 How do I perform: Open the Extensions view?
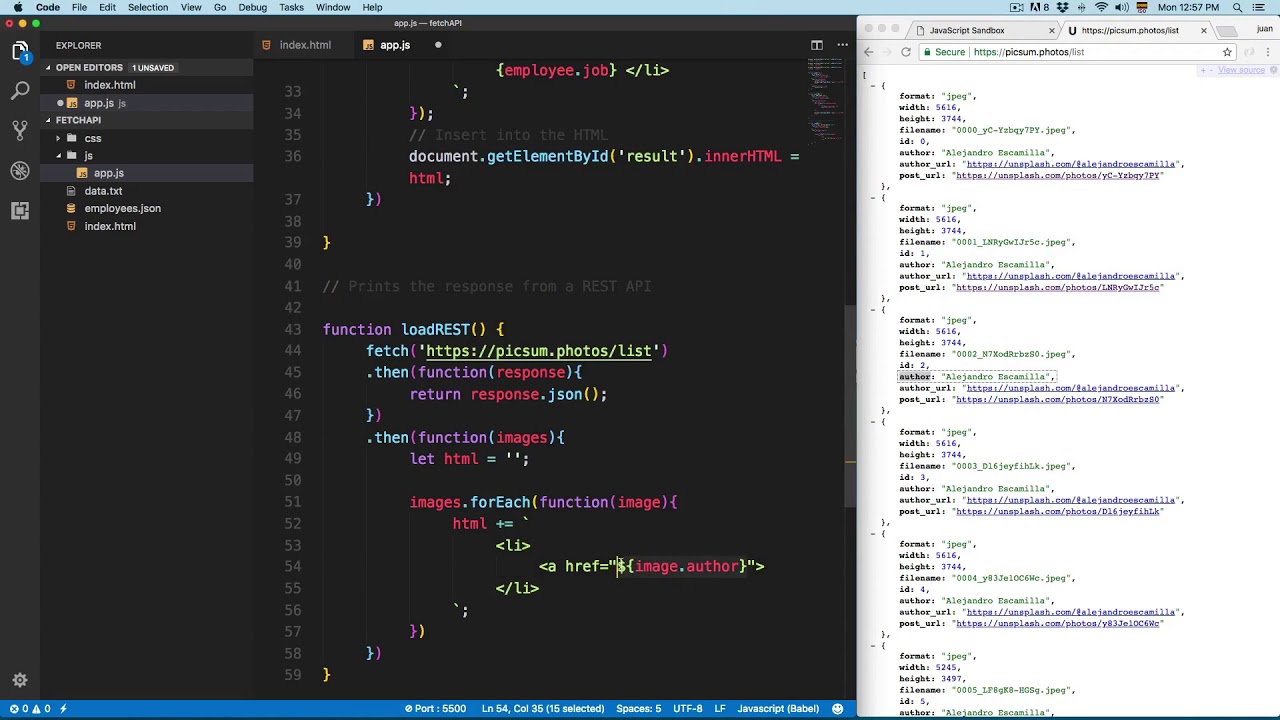pos(20,211)
